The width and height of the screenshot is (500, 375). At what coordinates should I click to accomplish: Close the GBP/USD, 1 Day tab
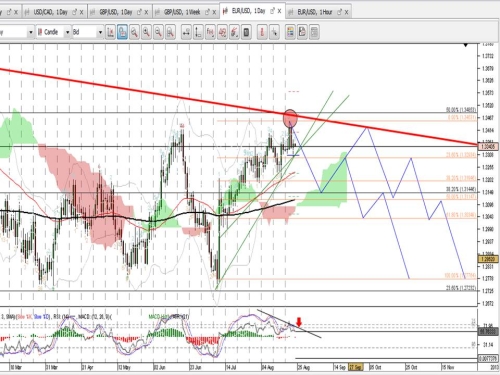coord(146,12)
